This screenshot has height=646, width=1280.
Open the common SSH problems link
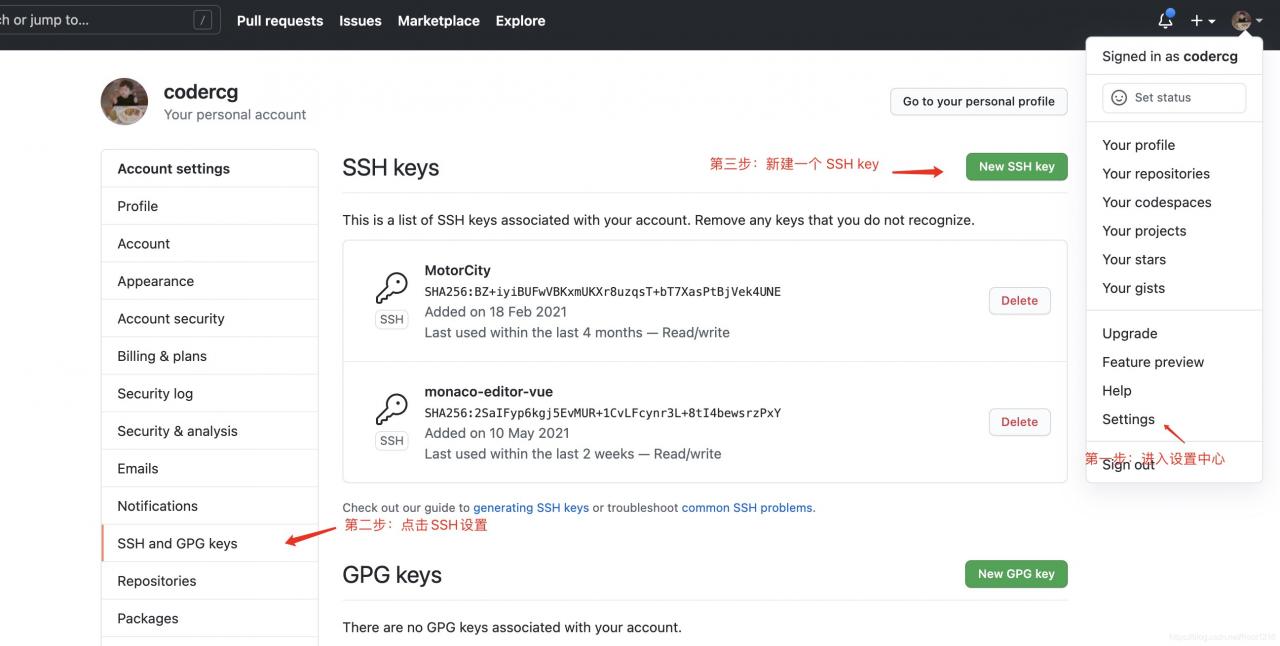point(747,508)
